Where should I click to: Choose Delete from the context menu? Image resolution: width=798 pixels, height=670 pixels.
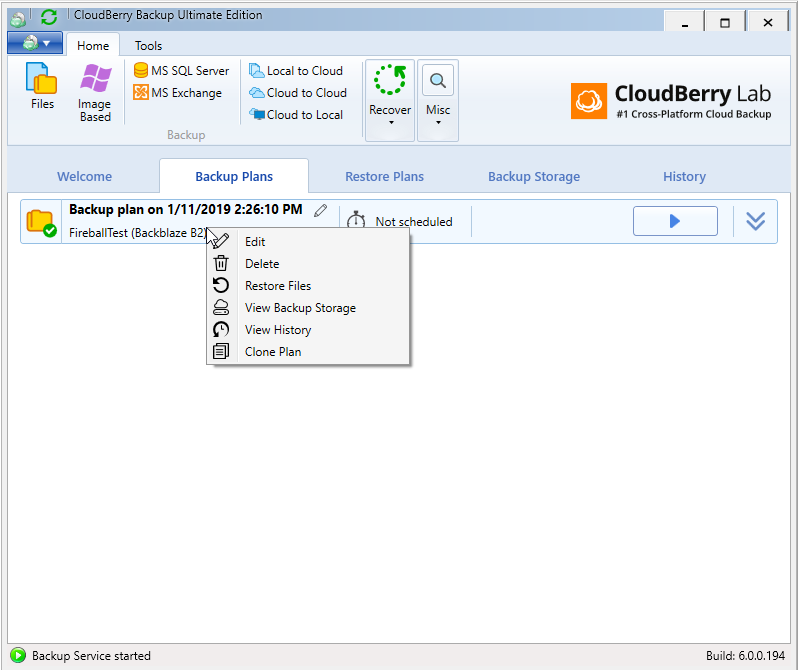tap(308, 264)
